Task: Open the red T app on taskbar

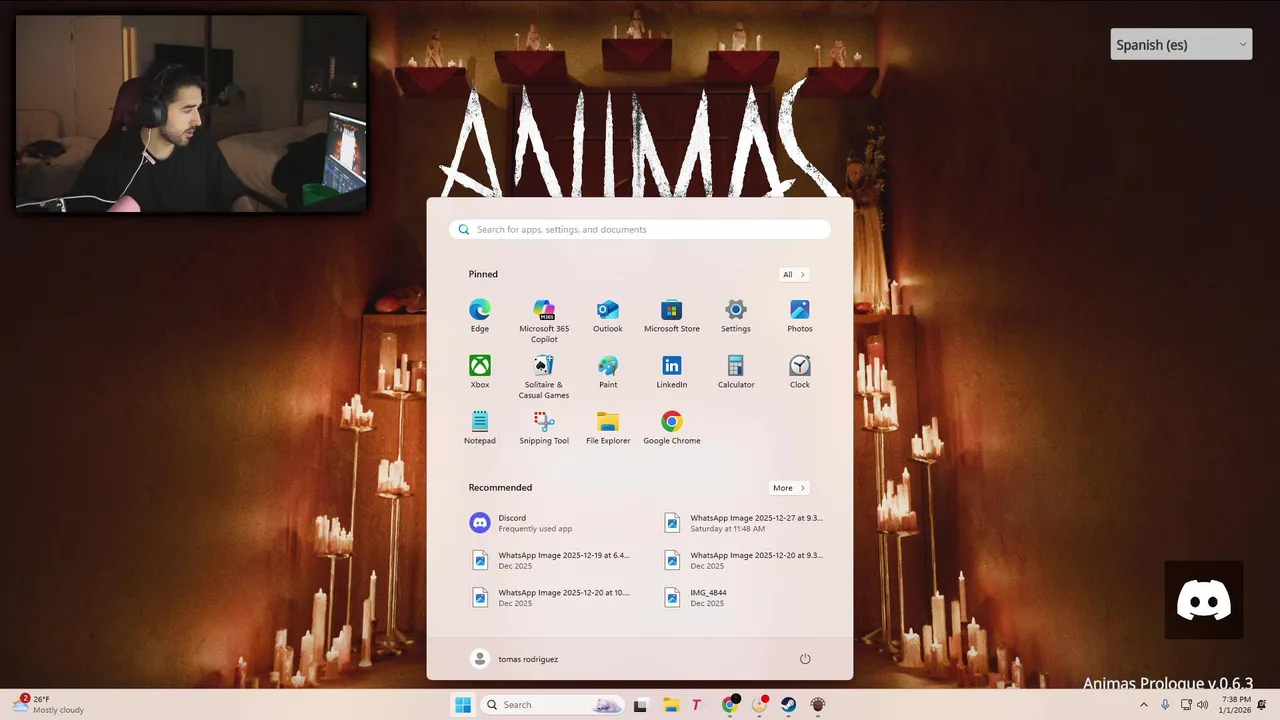Action: pos(697,705)
